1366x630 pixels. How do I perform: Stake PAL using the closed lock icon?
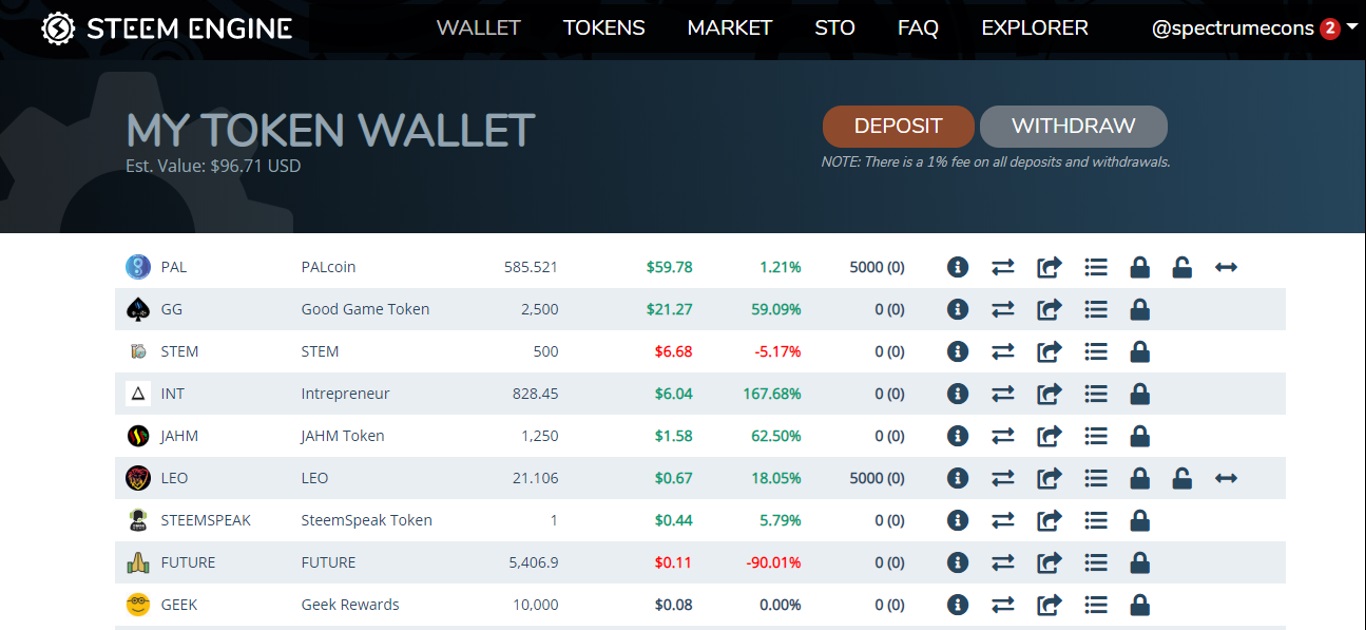coord(1139,267)
